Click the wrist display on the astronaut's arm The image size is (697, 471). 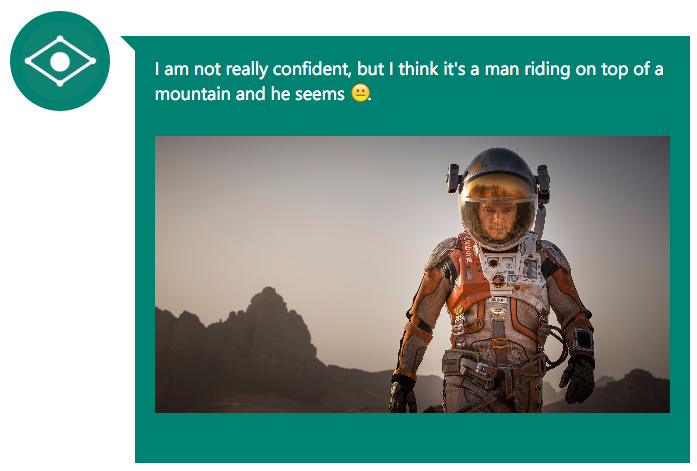click(583, 340)
